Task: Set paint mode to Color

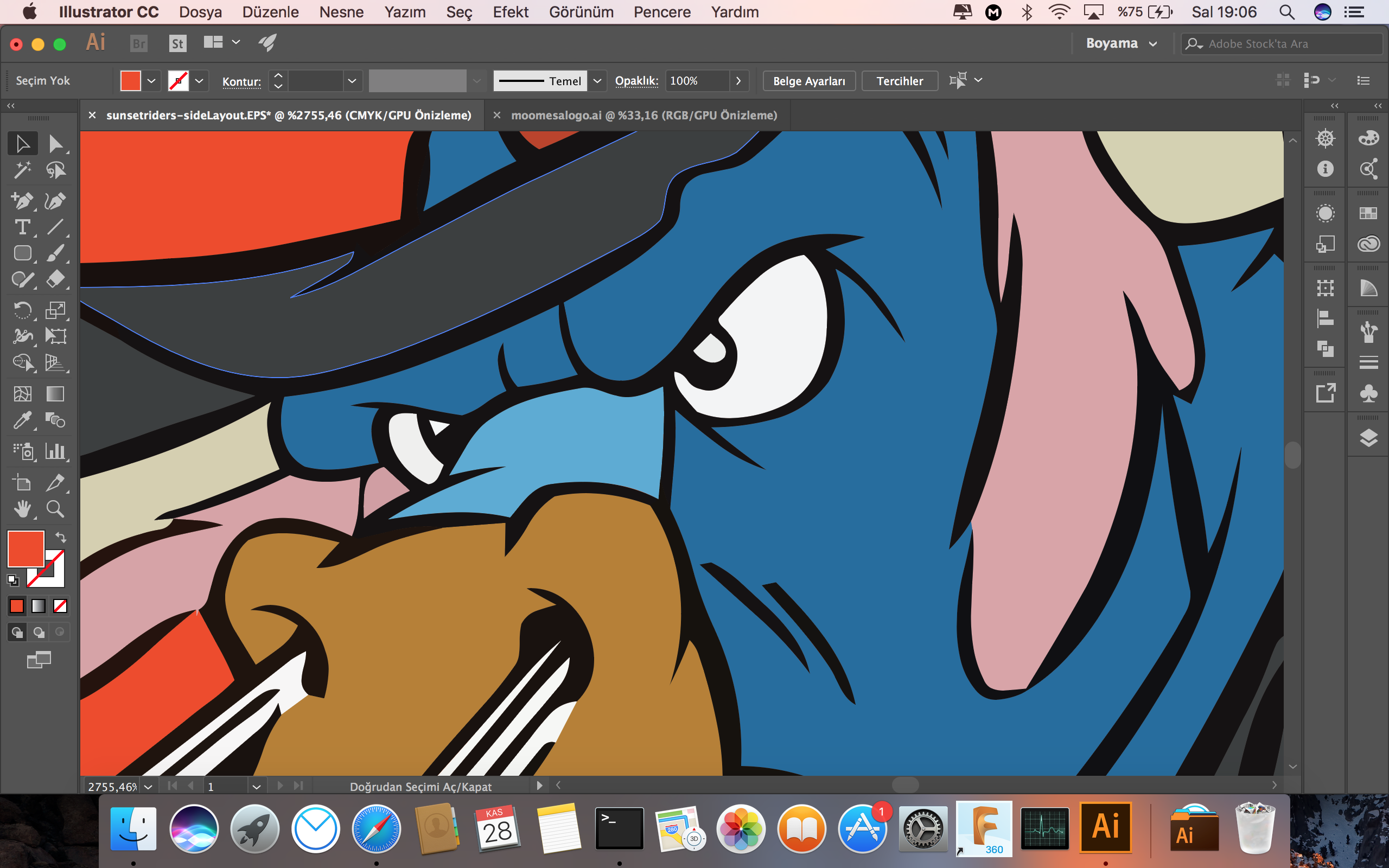Action: click(17, 605)
